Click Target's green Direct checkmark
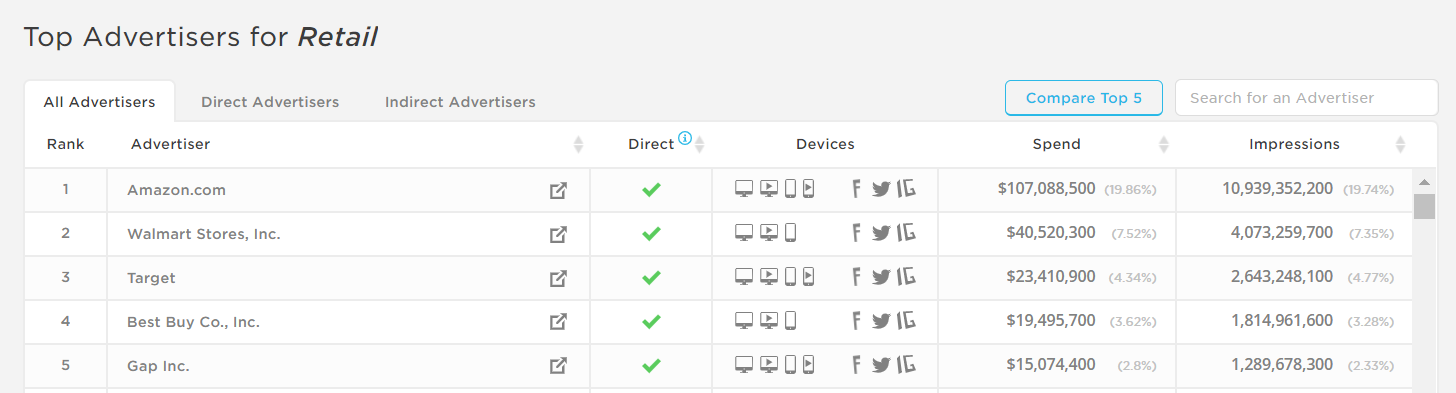The height and width of the screenshot is (393, 1456). [651, 277]
